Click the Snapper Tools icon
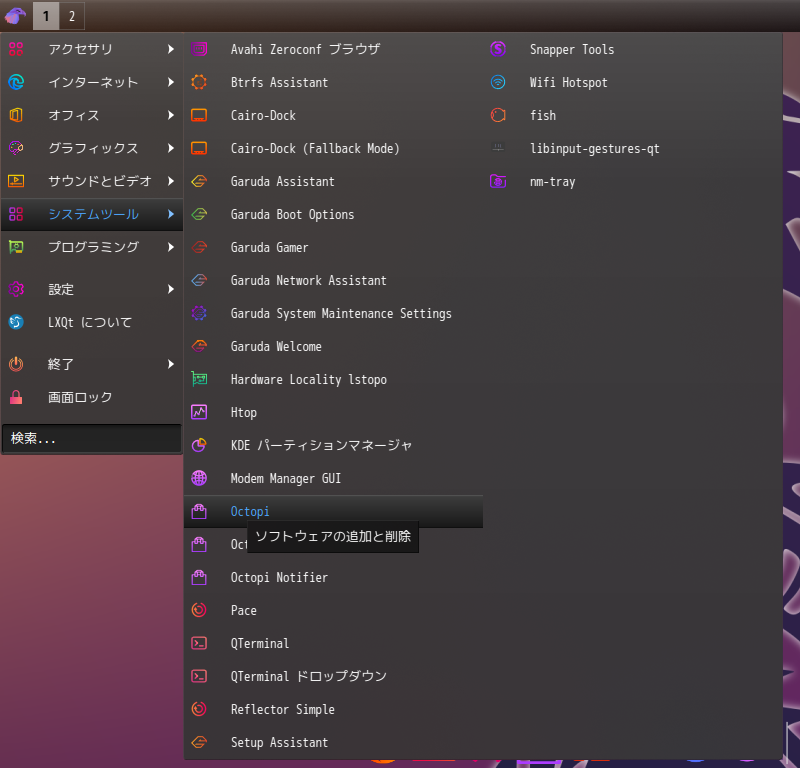 click(x=498, y=49)
